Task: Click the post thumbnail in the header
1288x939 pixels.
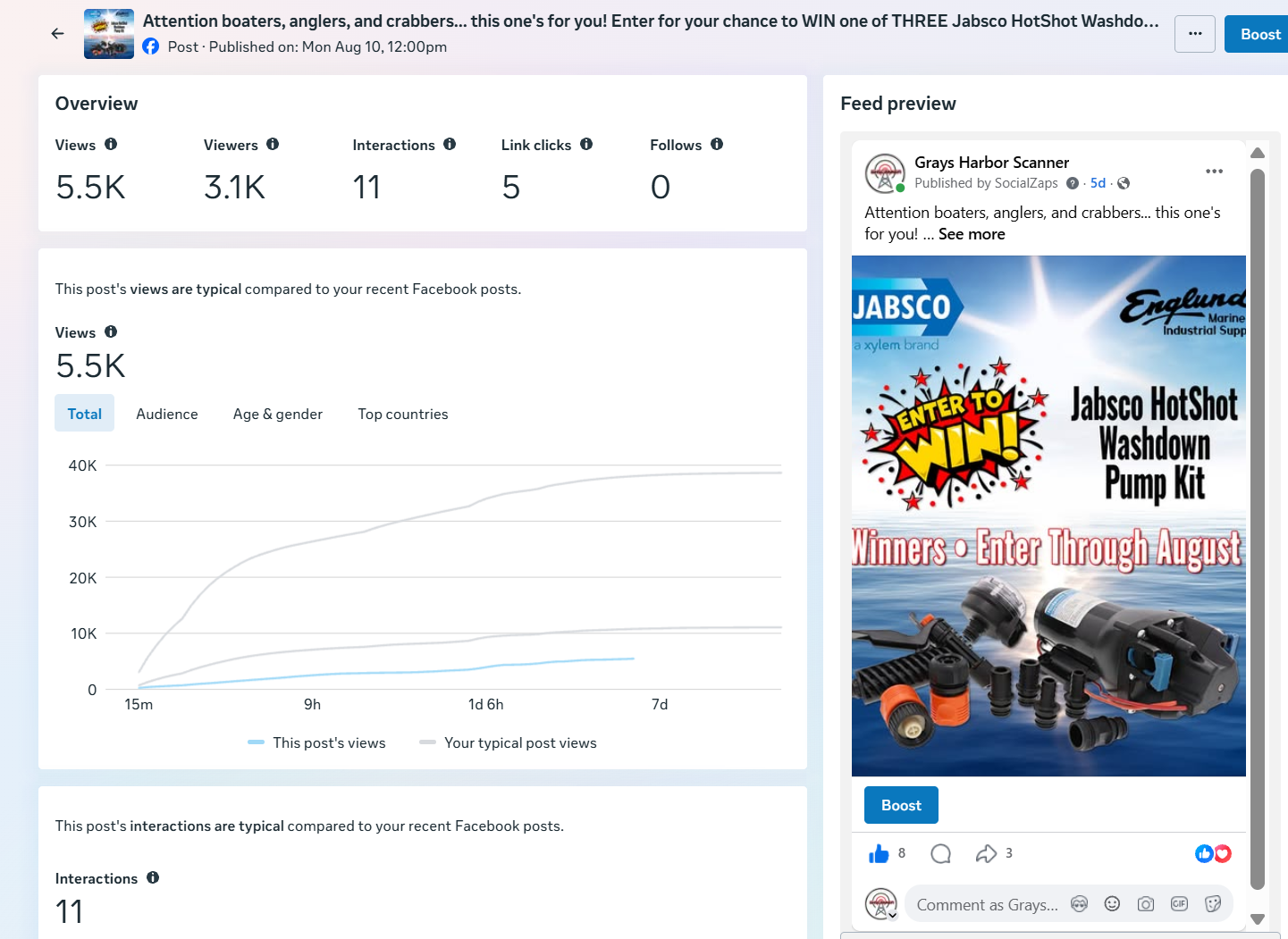Action: 109,34
